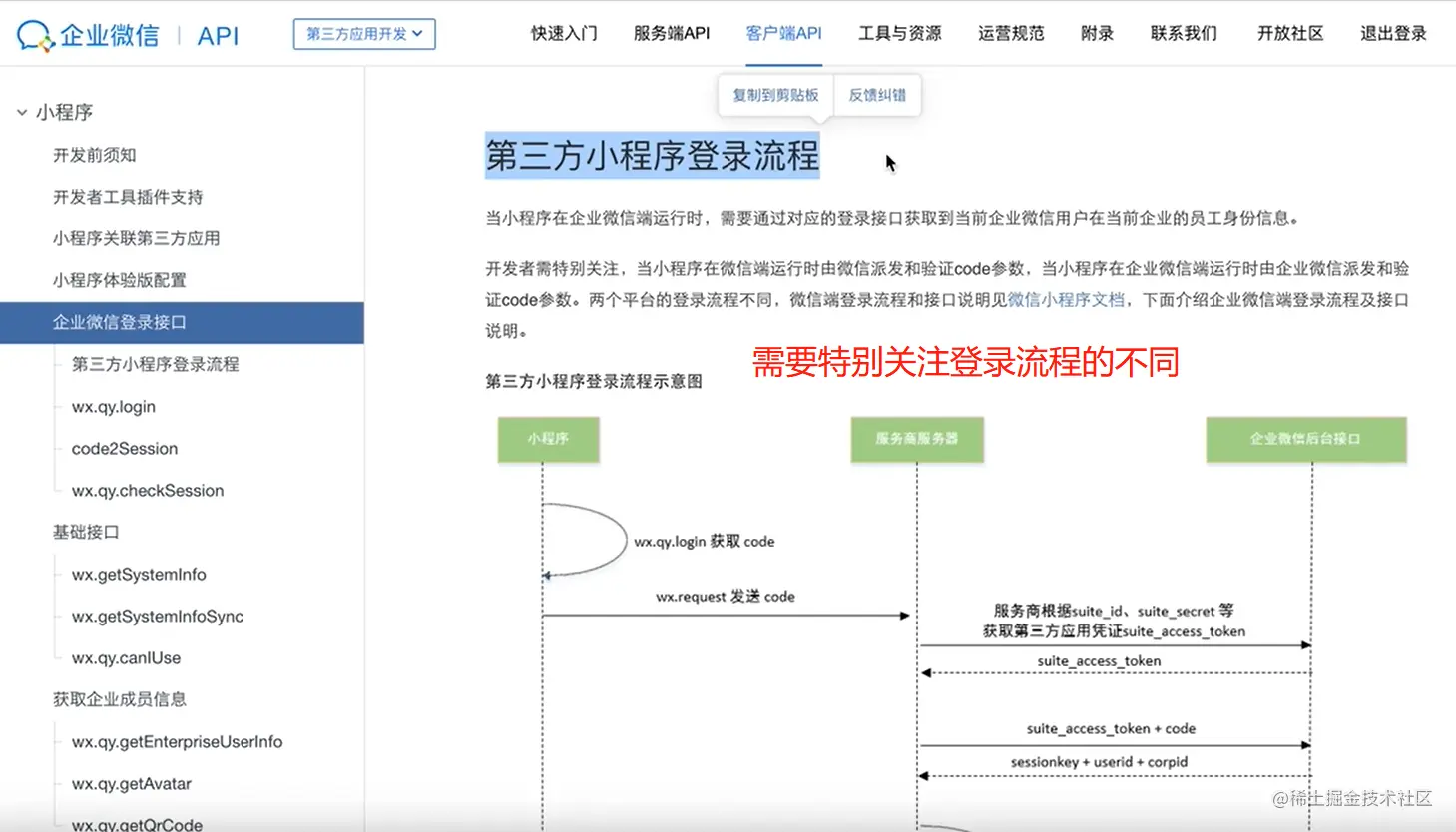This screenshot has width=1456, height=832.
Task: Open 获取企业成员信息 in the sidebar
Action: pos(120,699)
